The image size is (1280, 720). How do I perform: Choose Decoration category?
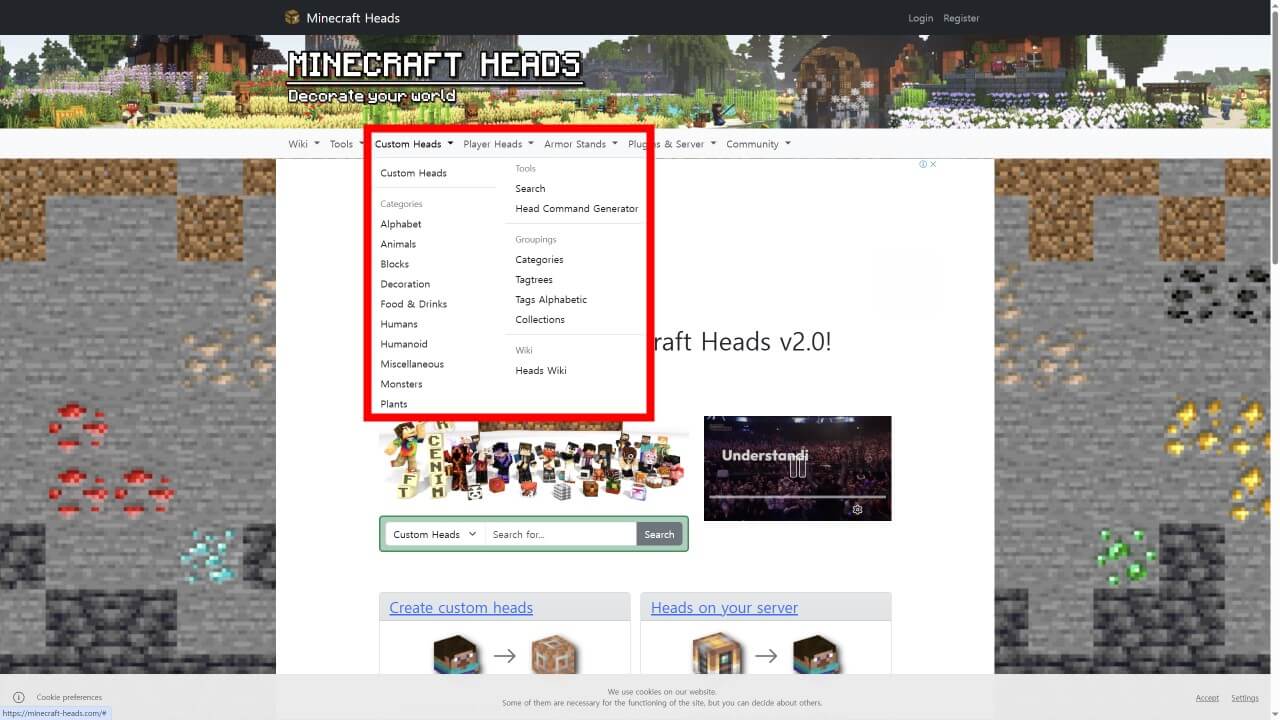pyautogui.click(x=405, y=284)
